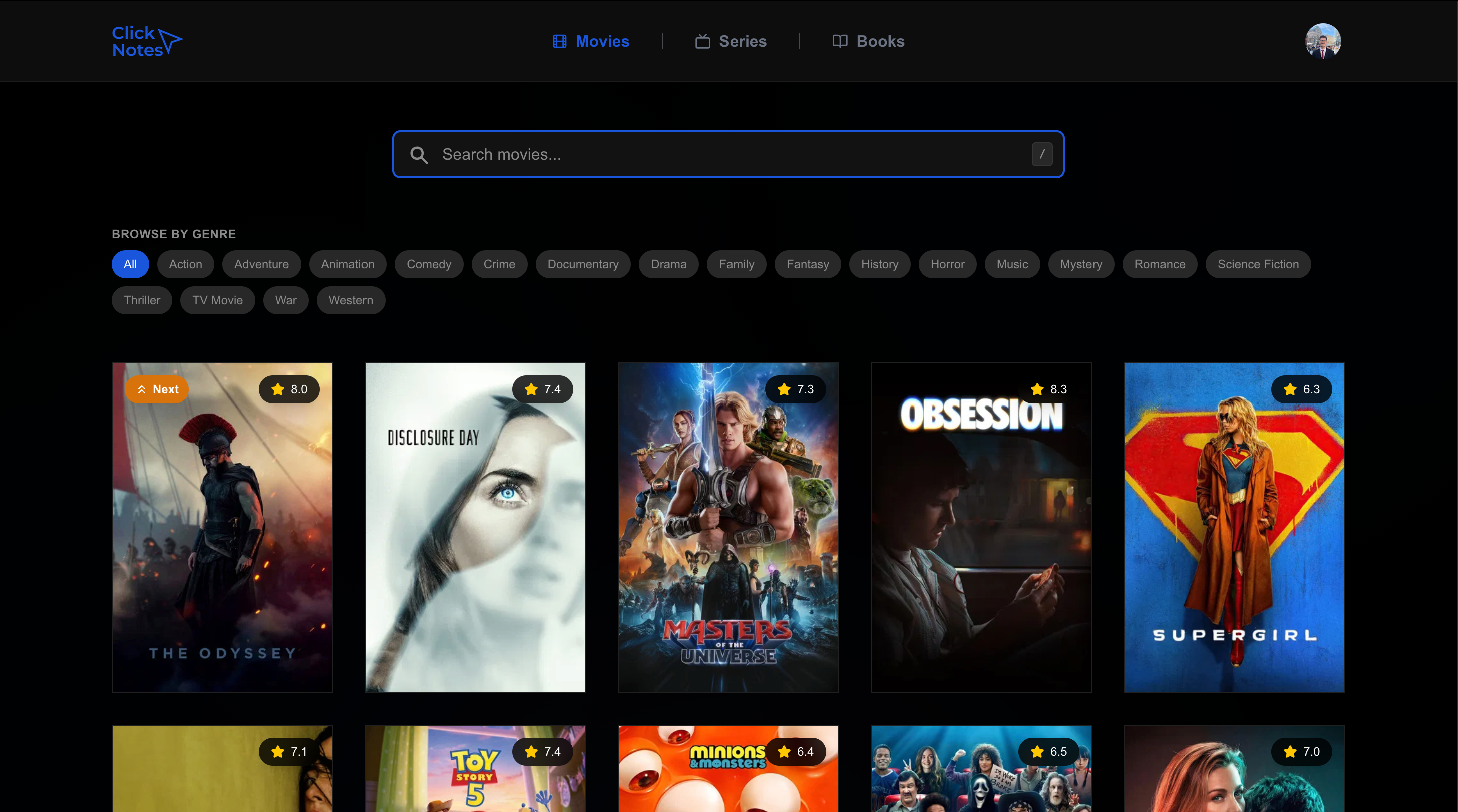The image size is (1458, 812).
Task: Open The Odyssey movie poster
Action: tap(222, 527)
